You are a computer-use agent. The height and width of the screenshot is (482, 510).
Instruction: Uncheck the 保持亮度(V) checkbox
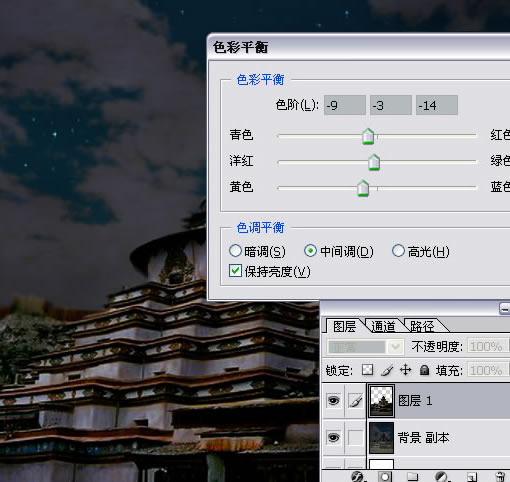tap(235, 271)
